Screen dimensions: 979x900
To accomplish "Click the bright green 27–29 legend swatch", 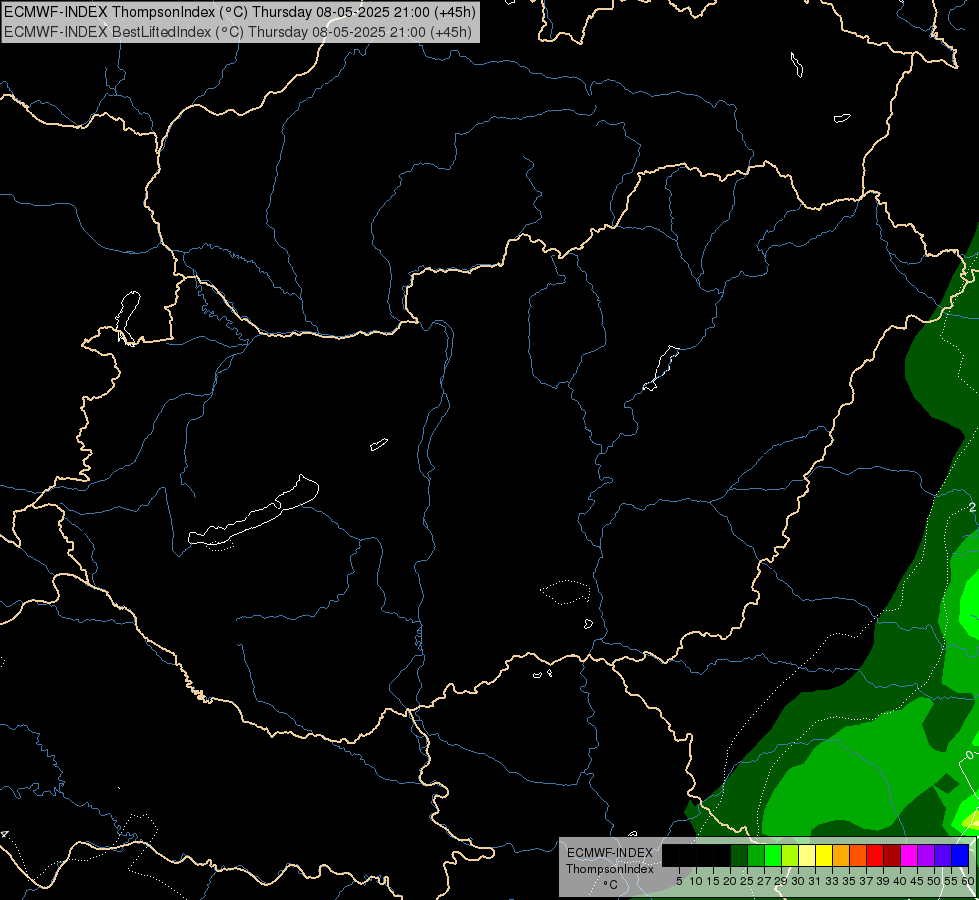I will [x=773, y=855].
